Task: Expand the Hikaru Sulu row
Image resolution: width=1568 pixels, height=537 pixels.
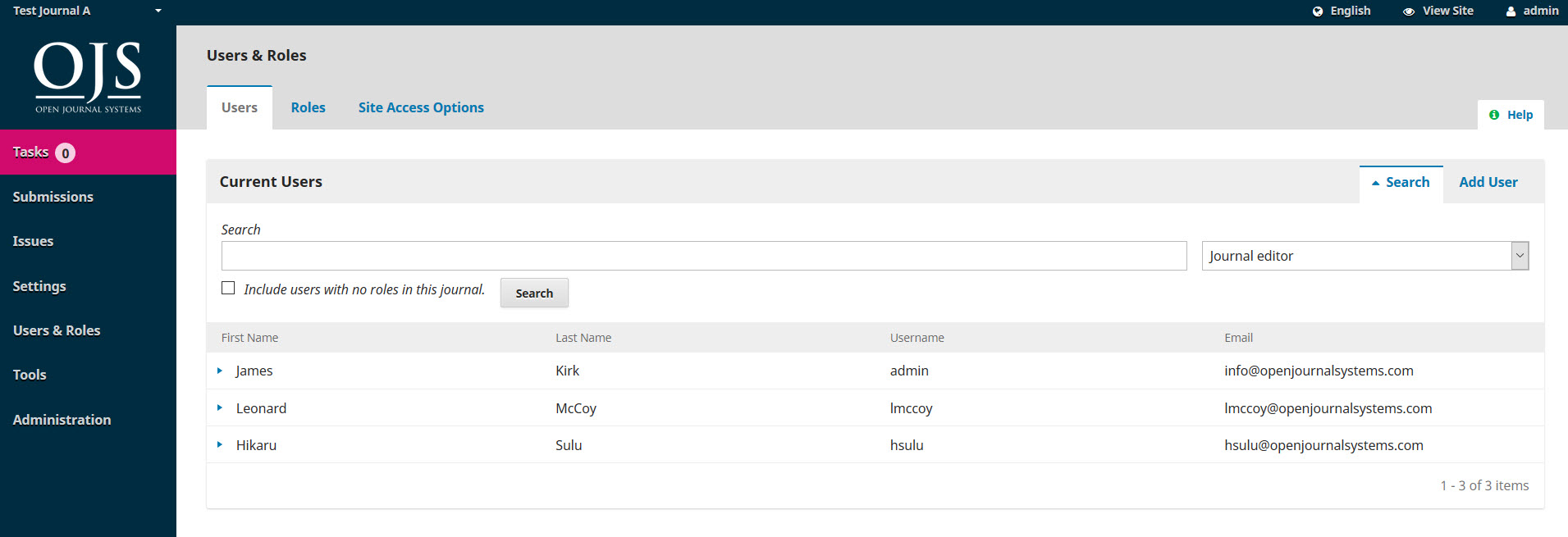Action: point(220,444)
